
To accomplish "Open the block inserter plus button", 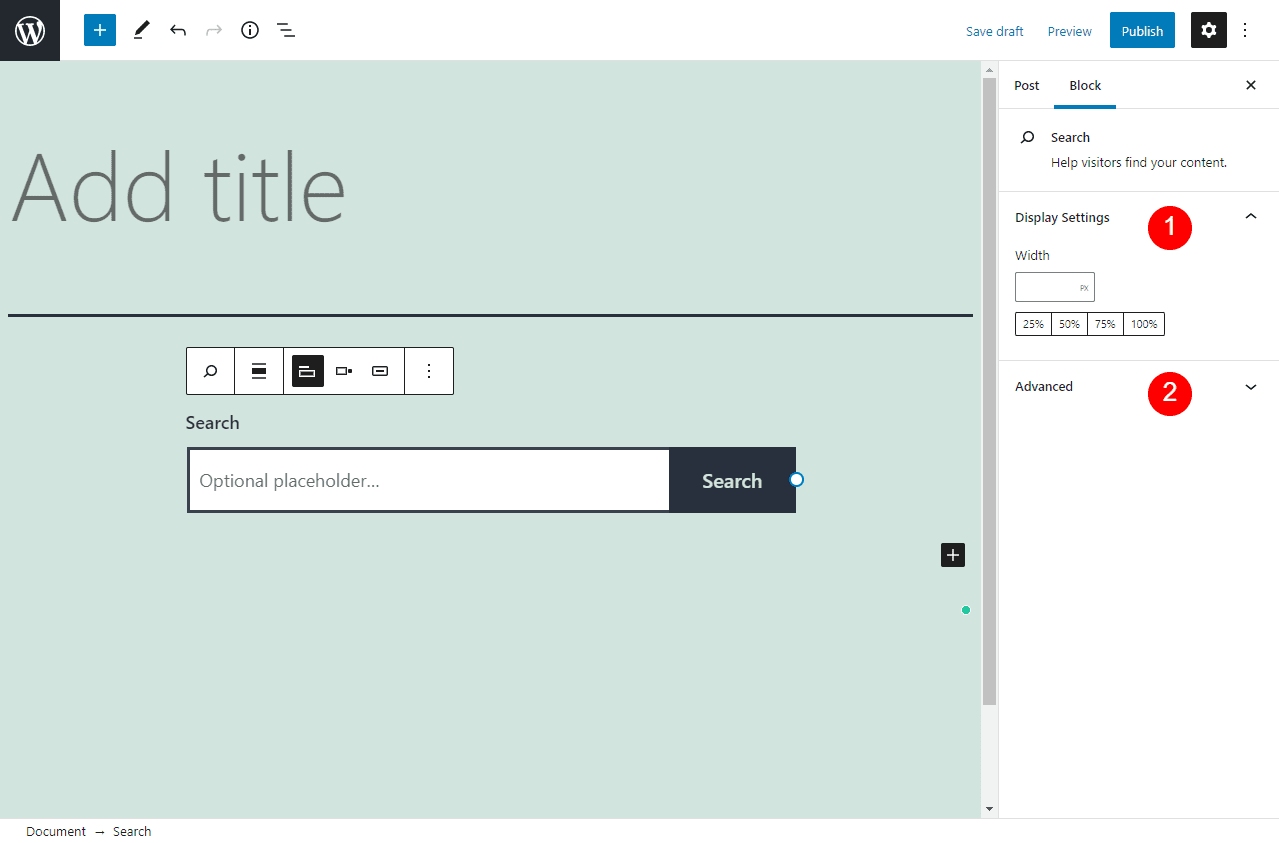I will 100,30.
